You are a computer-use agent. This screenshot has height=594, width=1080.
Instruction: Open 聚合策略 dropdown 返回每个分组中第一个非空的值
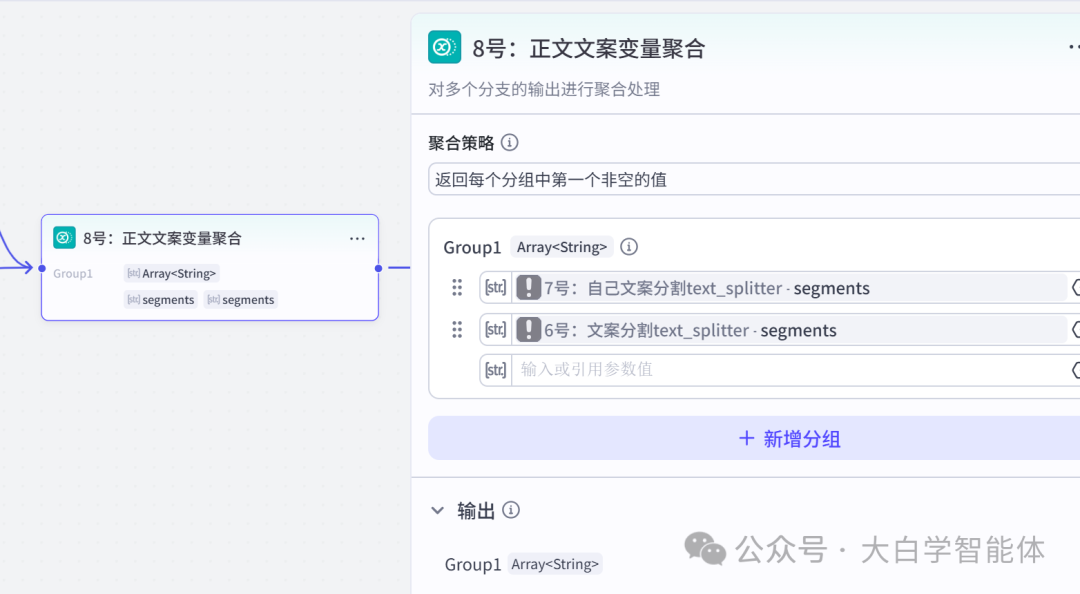(x=754, y=180)
